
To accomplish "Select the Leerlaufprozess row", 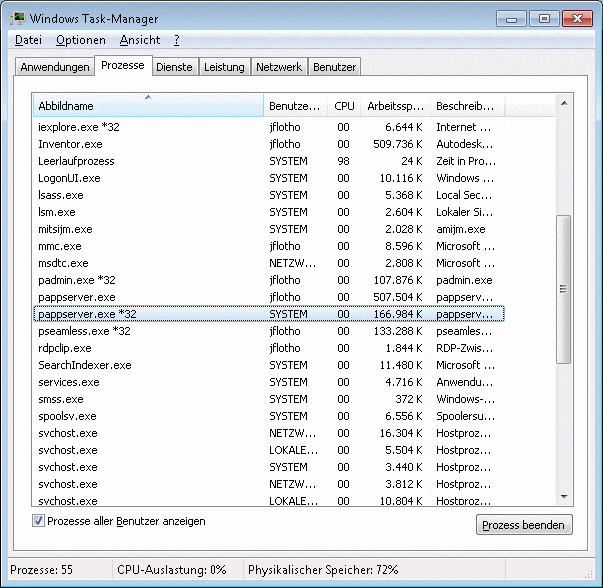I will (269, 161).
